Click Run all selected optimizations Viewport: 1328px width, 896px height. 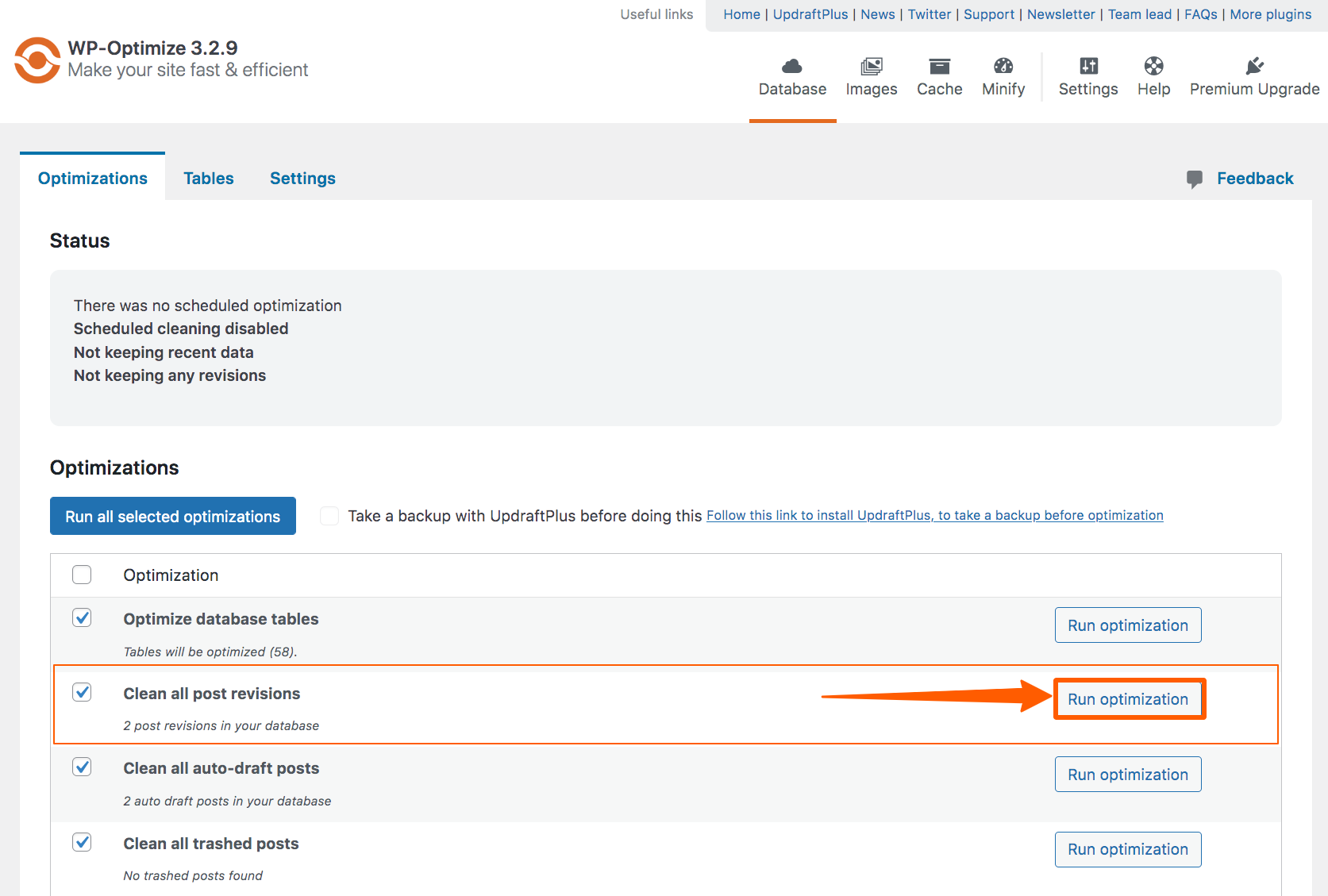coord(172,516)
